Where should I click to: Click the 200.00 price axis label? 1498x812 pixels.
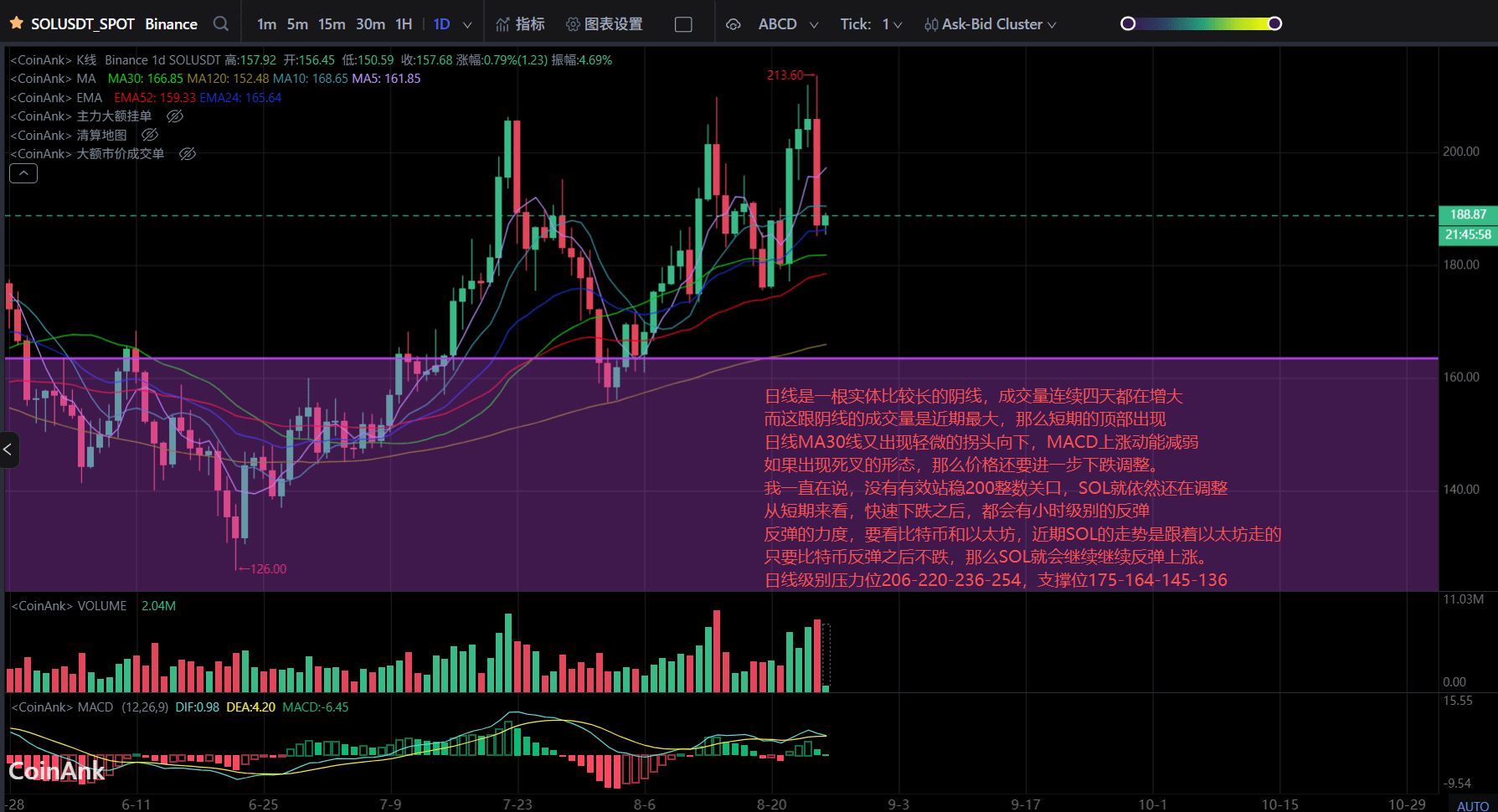point(1461,152)
